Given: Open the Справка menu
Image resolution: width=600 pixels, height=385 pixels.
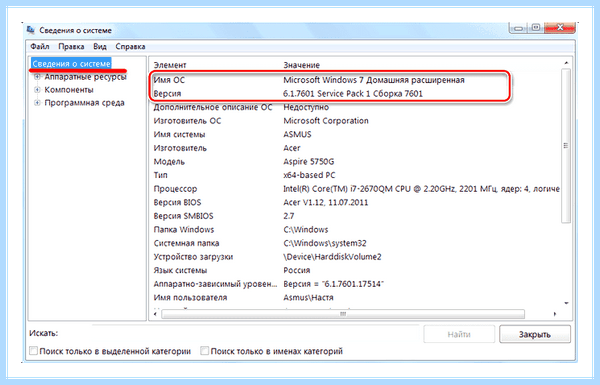Looking at the screenshot, I should click(x=130, y=47).
